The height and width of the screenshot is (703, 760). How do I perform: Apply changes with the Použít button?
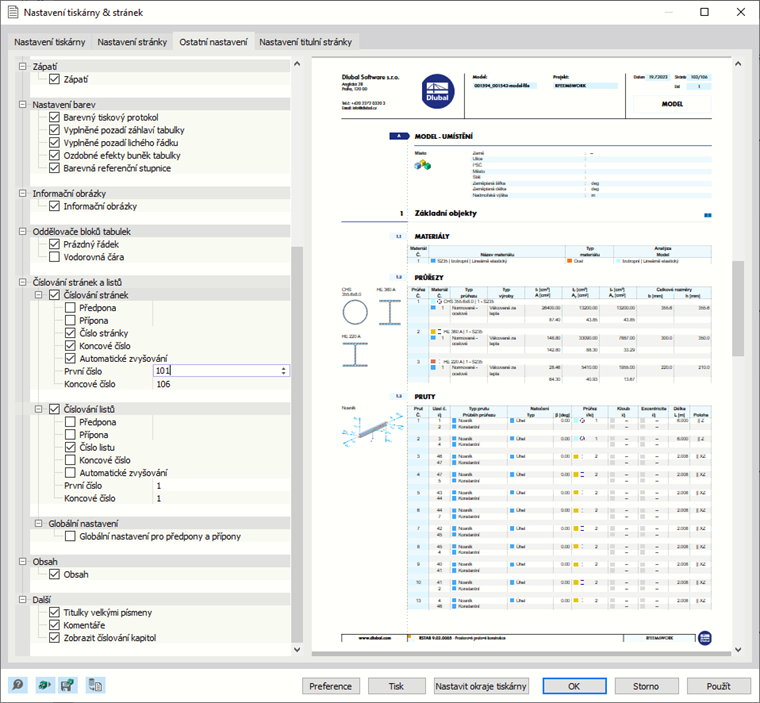tap(718, 686)
